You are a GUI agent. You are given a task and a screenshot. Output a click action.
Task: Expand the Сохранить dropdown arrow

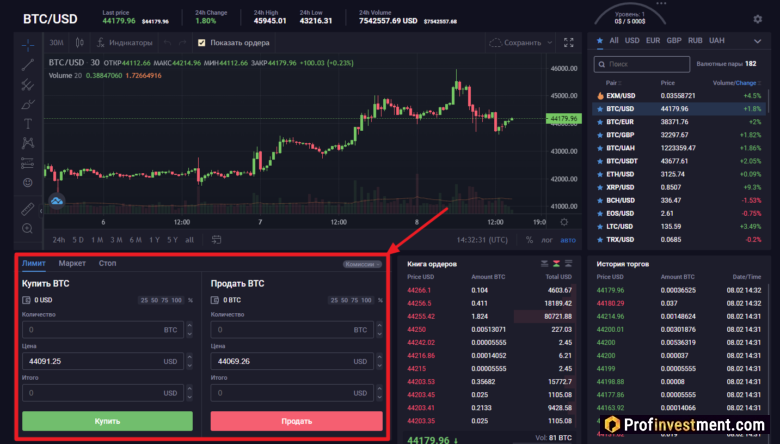tap(550, 43)
